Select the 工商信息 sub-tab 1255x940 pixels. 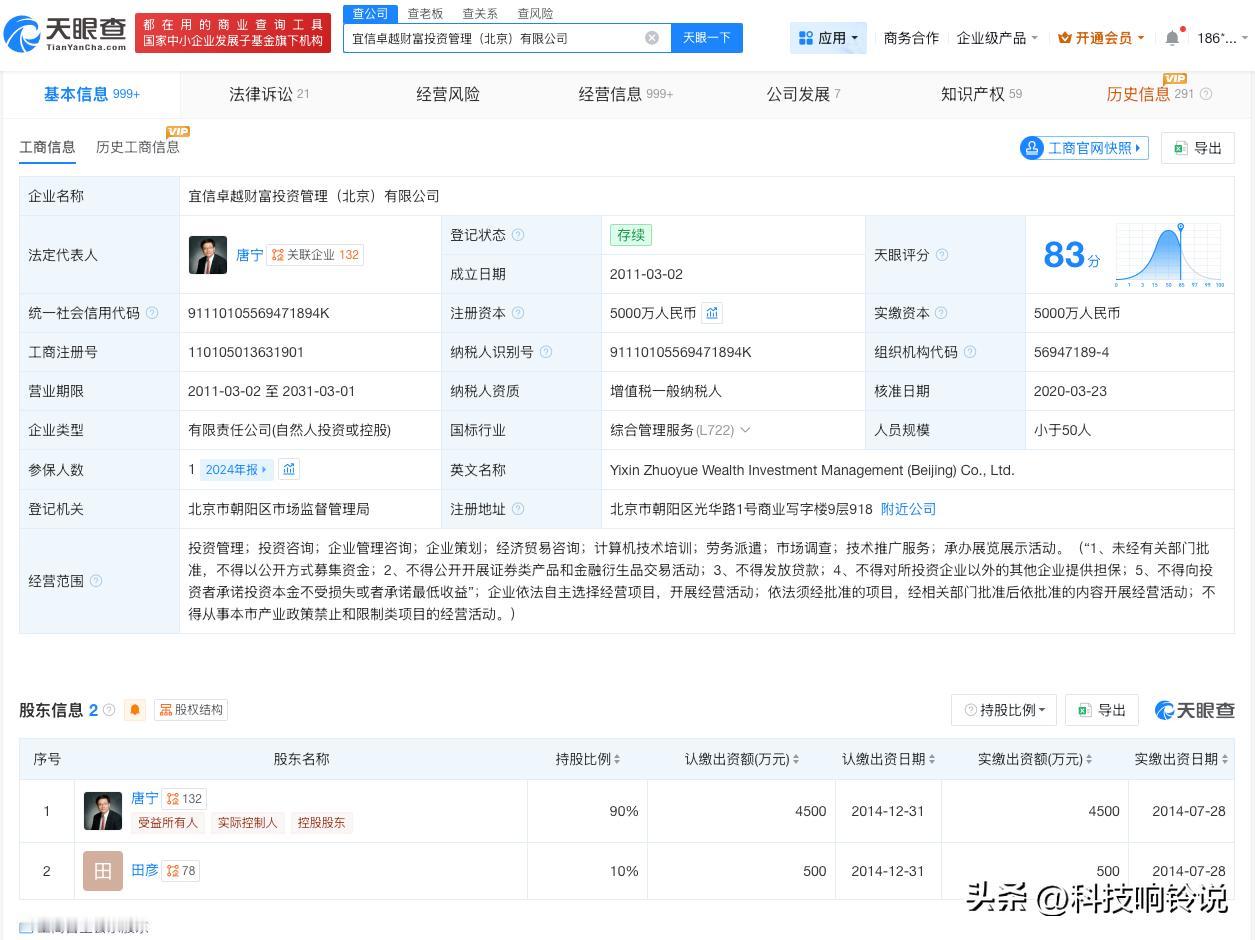coord(47,147)
